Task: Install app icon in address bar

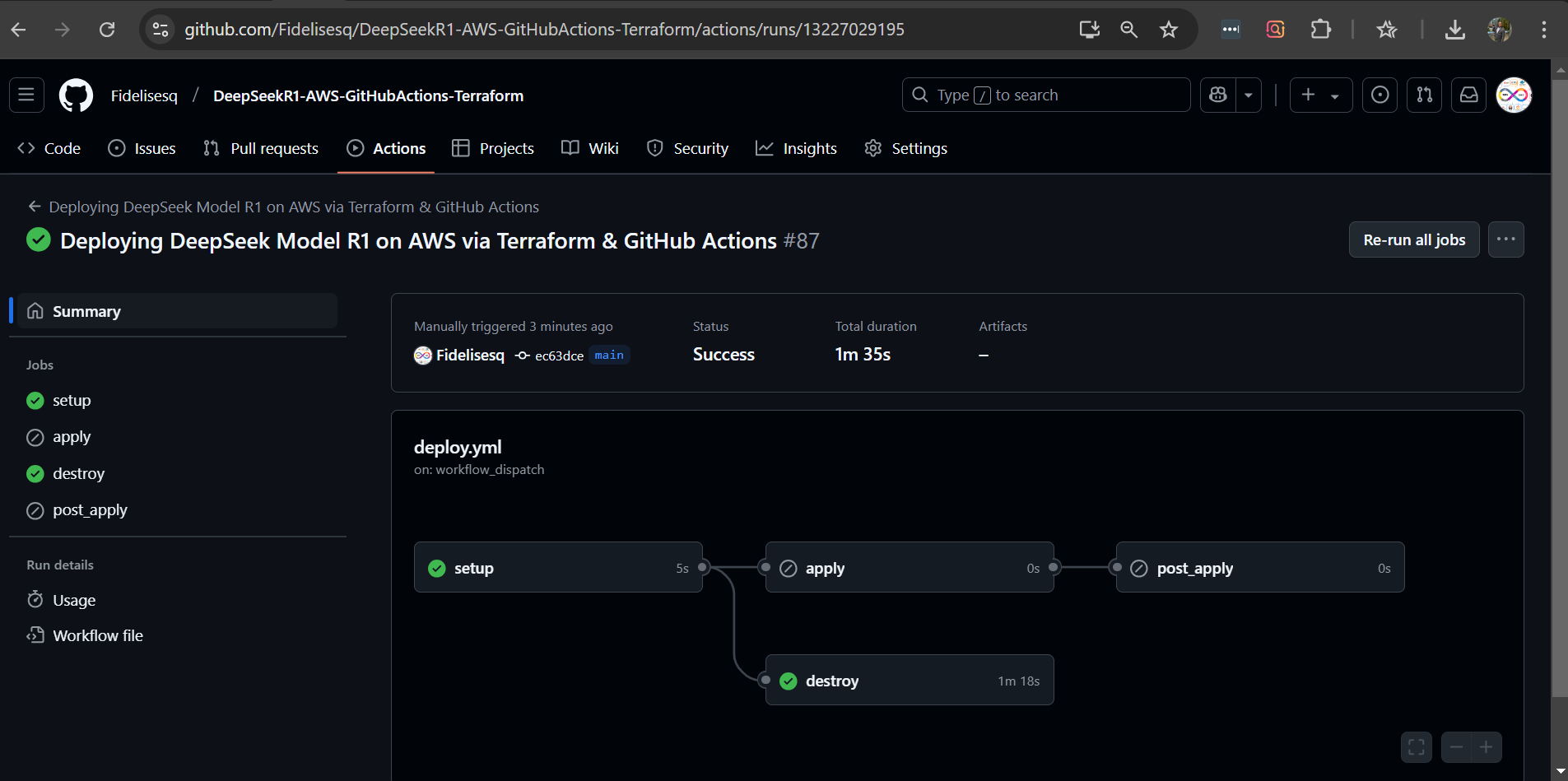Action: pos(1089,30)
